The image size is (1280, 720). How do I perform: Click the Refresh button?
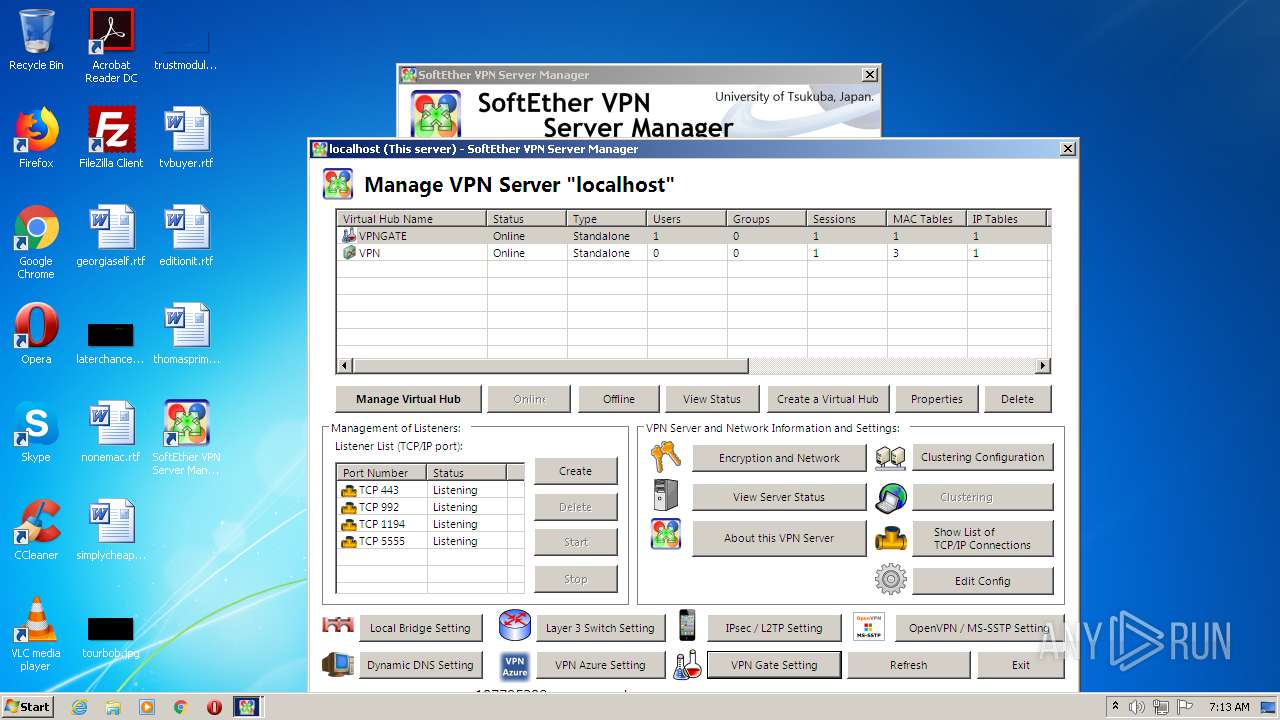[x=909, y=665]
